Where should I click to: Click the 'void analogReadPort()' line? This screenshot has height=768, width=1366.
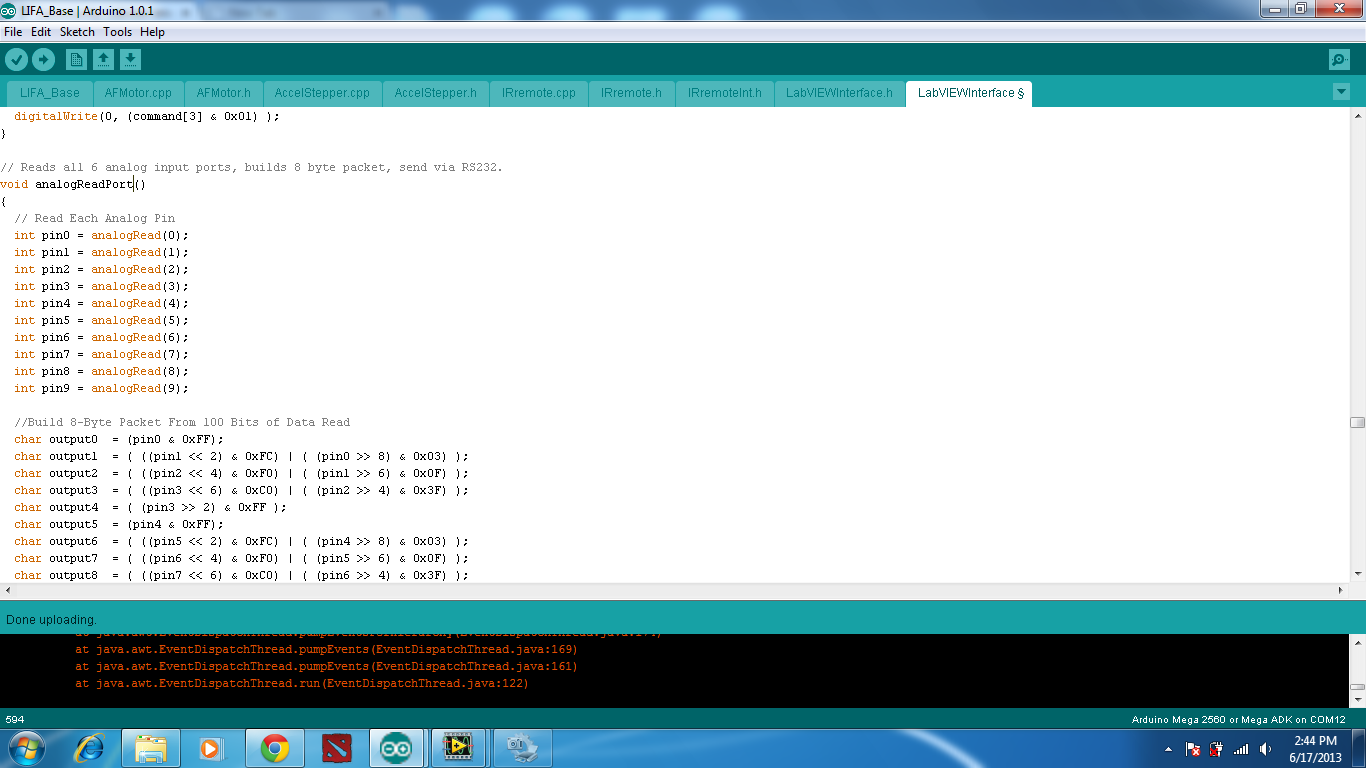tap(73, 184)
